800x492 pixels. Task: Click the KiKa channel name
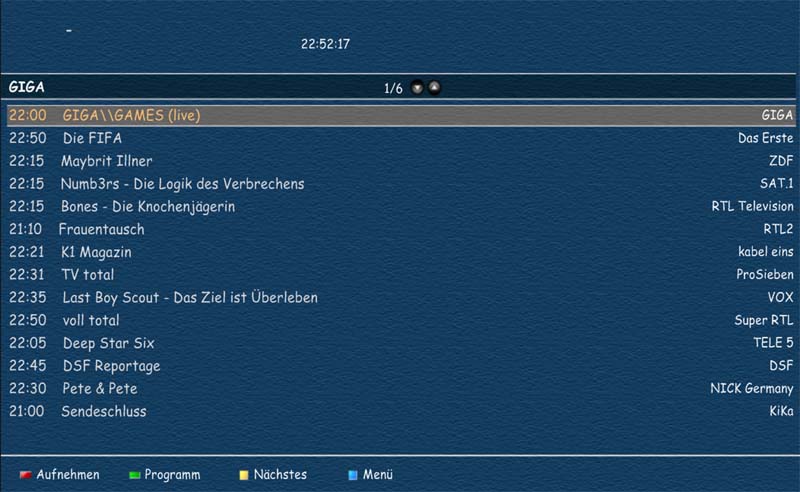782,411
